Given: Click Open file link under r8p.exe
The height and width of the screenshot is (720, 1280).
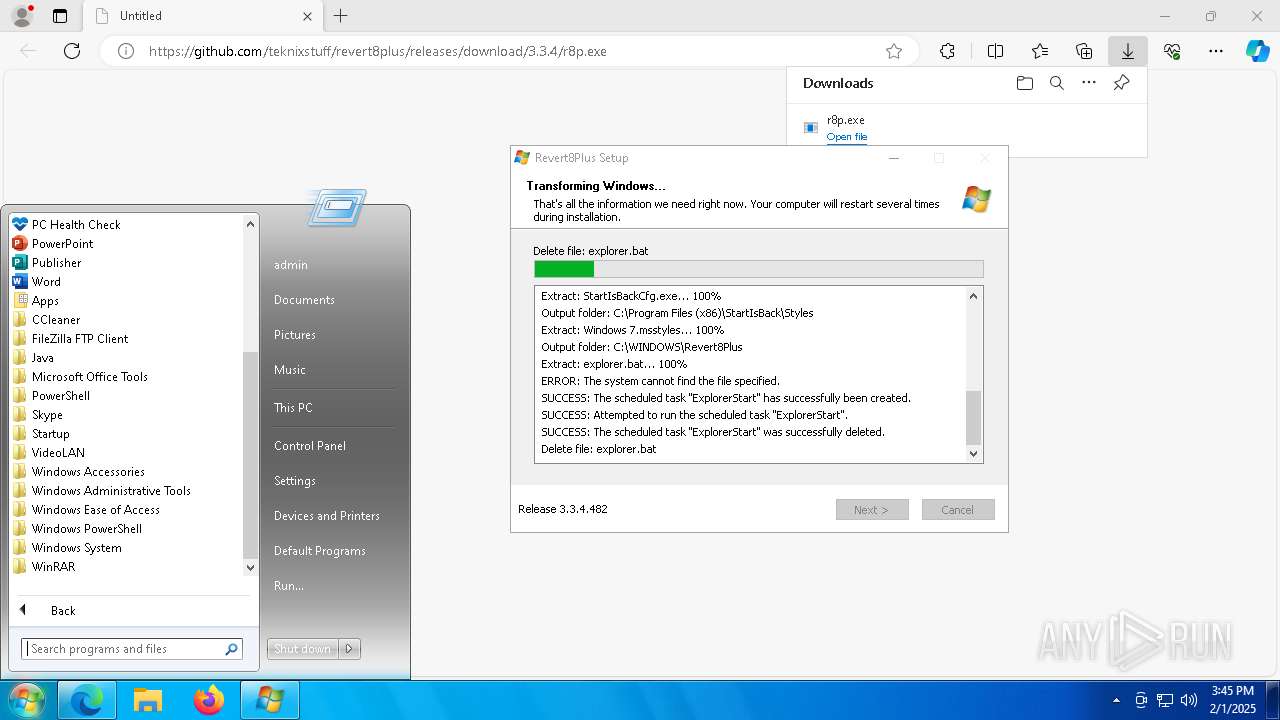Looking at the screenshot, I should 847,137.
